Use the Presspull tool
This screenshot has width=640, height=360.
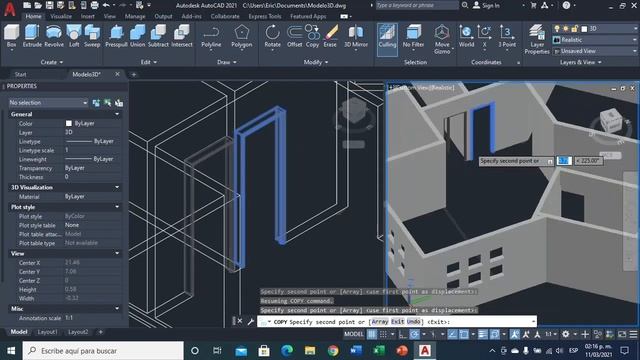pyautogui.click(x=116, y=36)
